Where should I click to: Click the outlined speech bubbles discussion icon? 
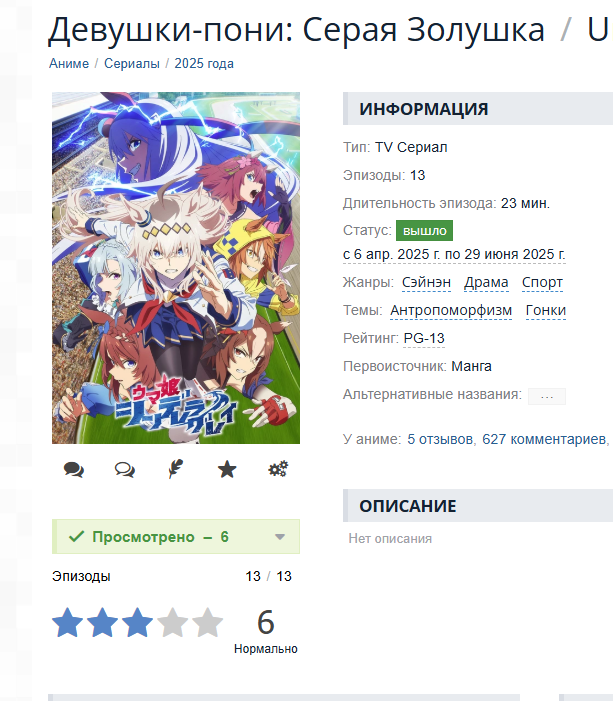(125, 469)
